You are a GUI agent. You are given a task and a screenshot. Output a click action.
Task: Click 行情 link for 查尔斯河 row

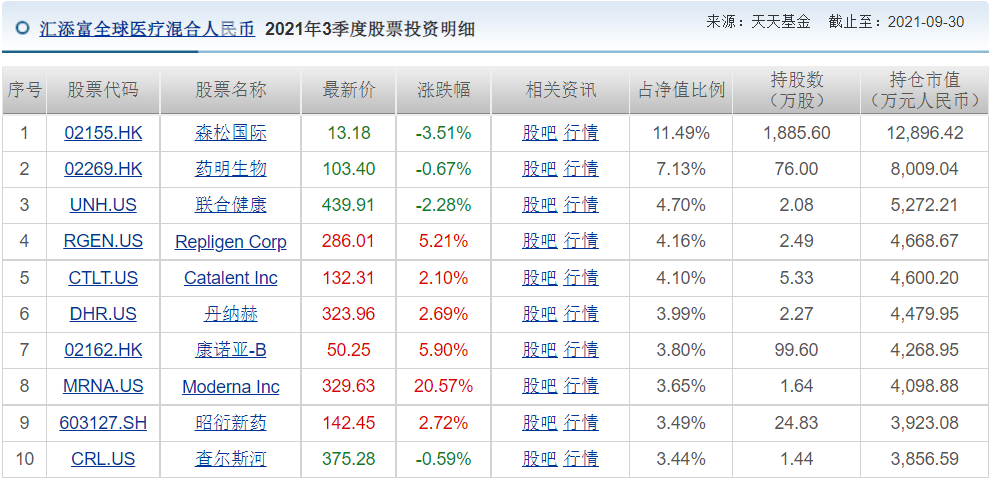(580, 459)
